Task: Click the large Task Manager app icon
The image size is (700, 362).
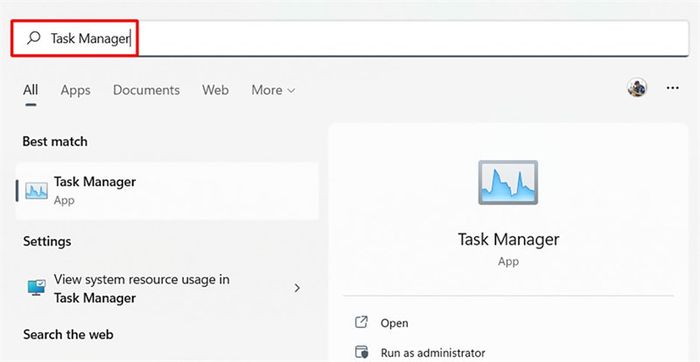Action: (508, 182)
